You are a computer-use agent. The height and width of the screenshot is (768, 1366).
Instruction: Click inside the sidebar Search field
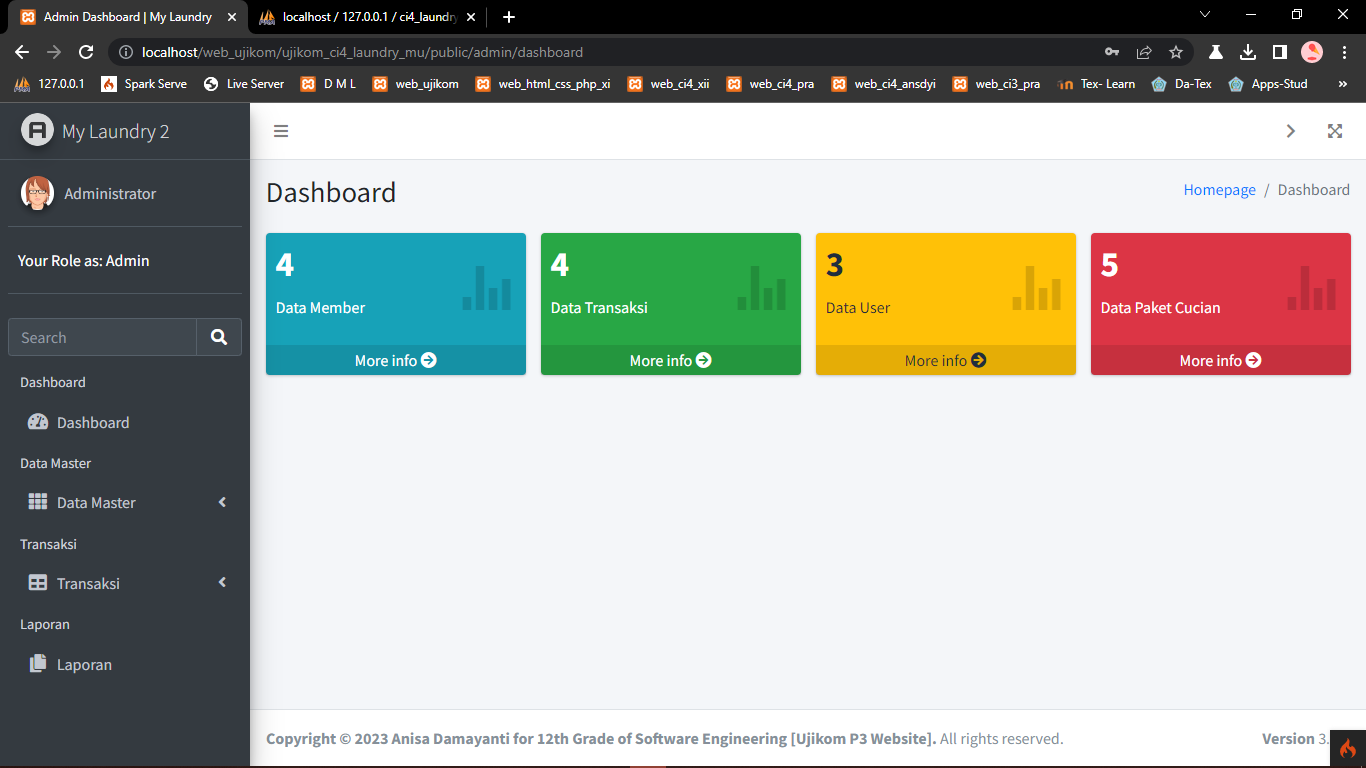(x=100, y=337)
